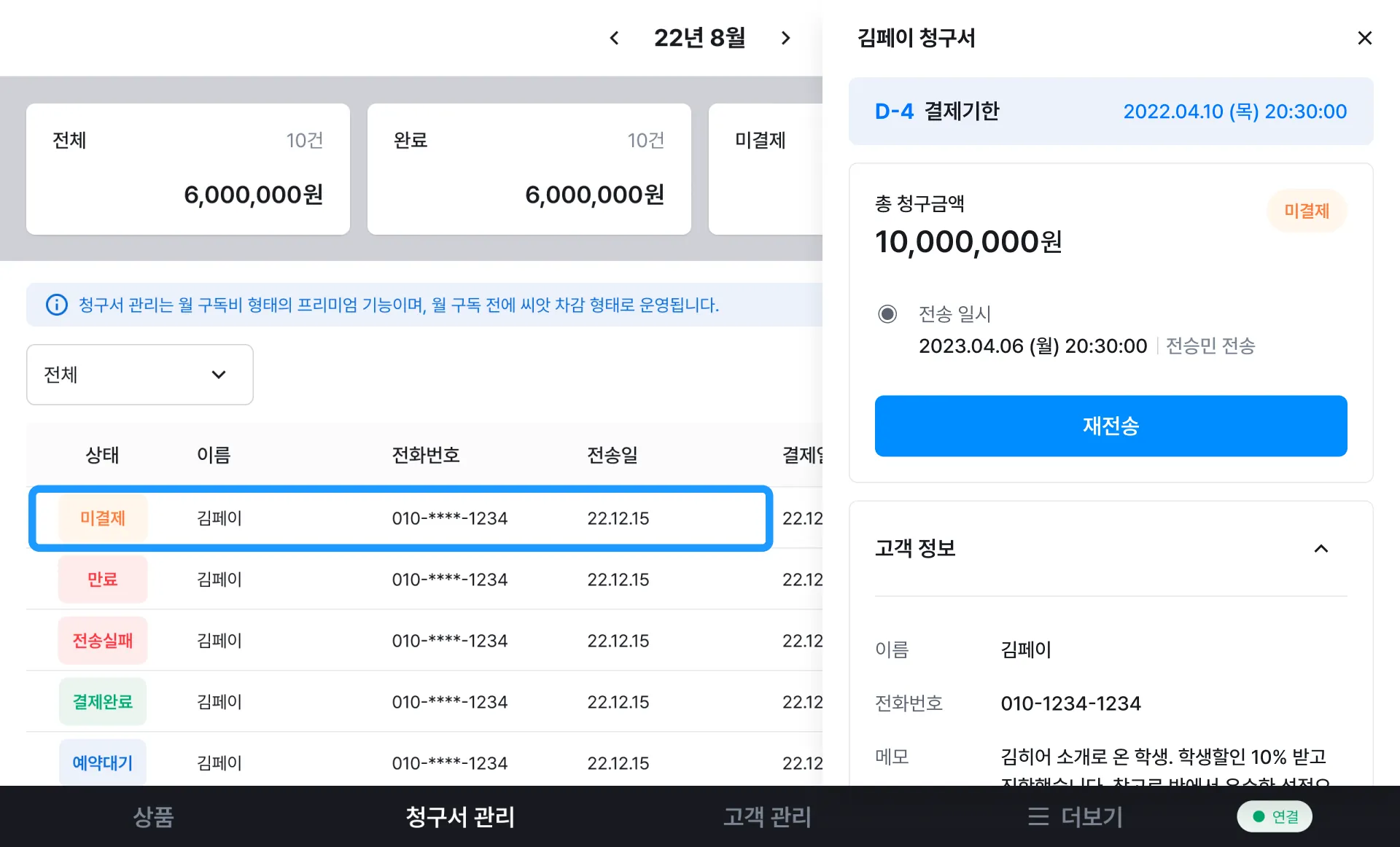Select the 전송 일시 radio button

click(x=887, y=314)
